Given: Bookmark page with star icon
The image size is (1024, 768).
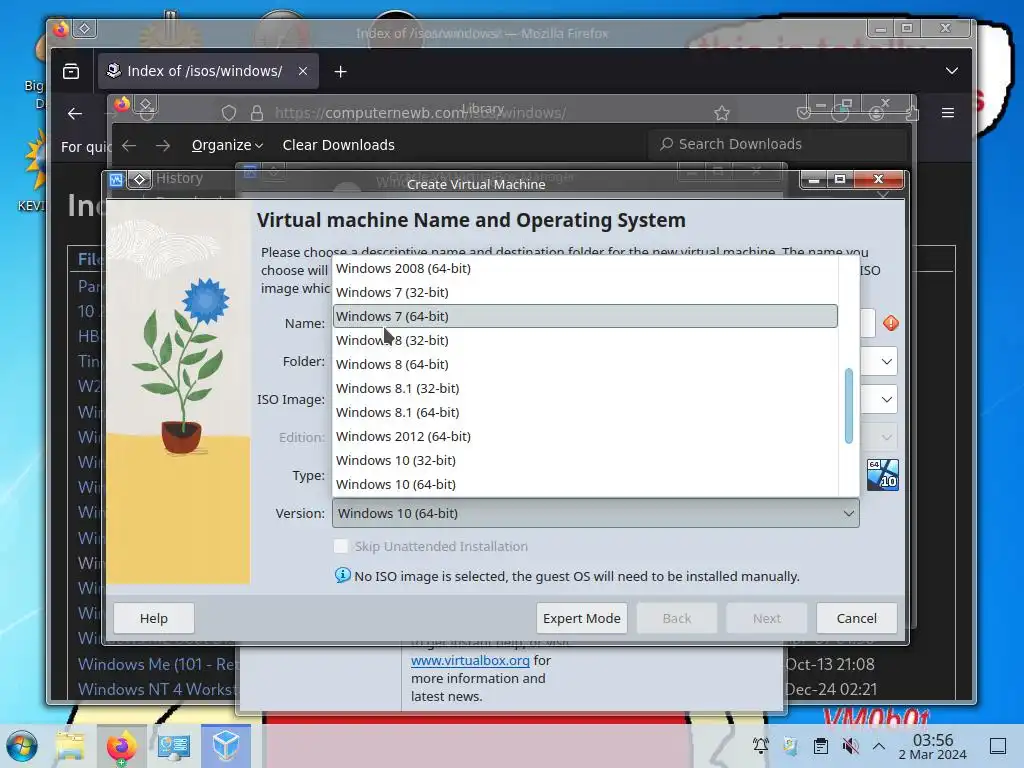Looking at the screenshot, I should coord(722,113).
